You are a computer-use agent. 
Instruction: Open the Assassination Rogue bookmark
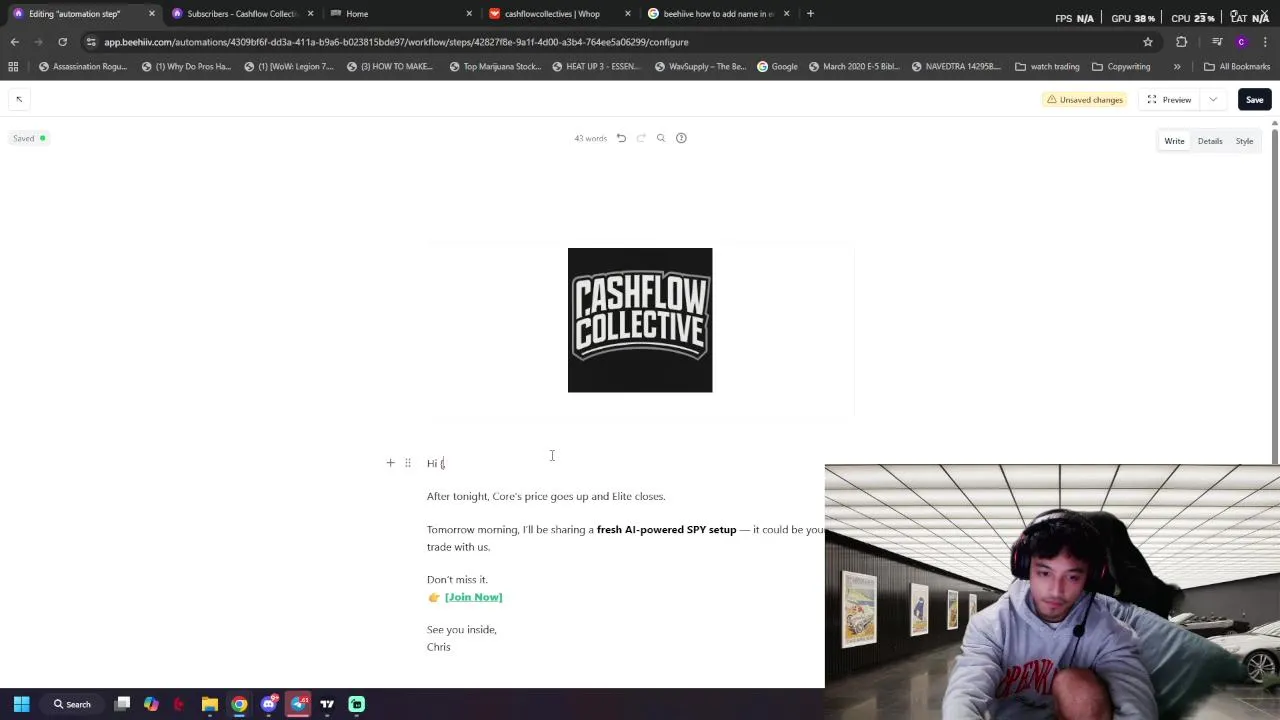pyautogui.click(x=82, y=66)
